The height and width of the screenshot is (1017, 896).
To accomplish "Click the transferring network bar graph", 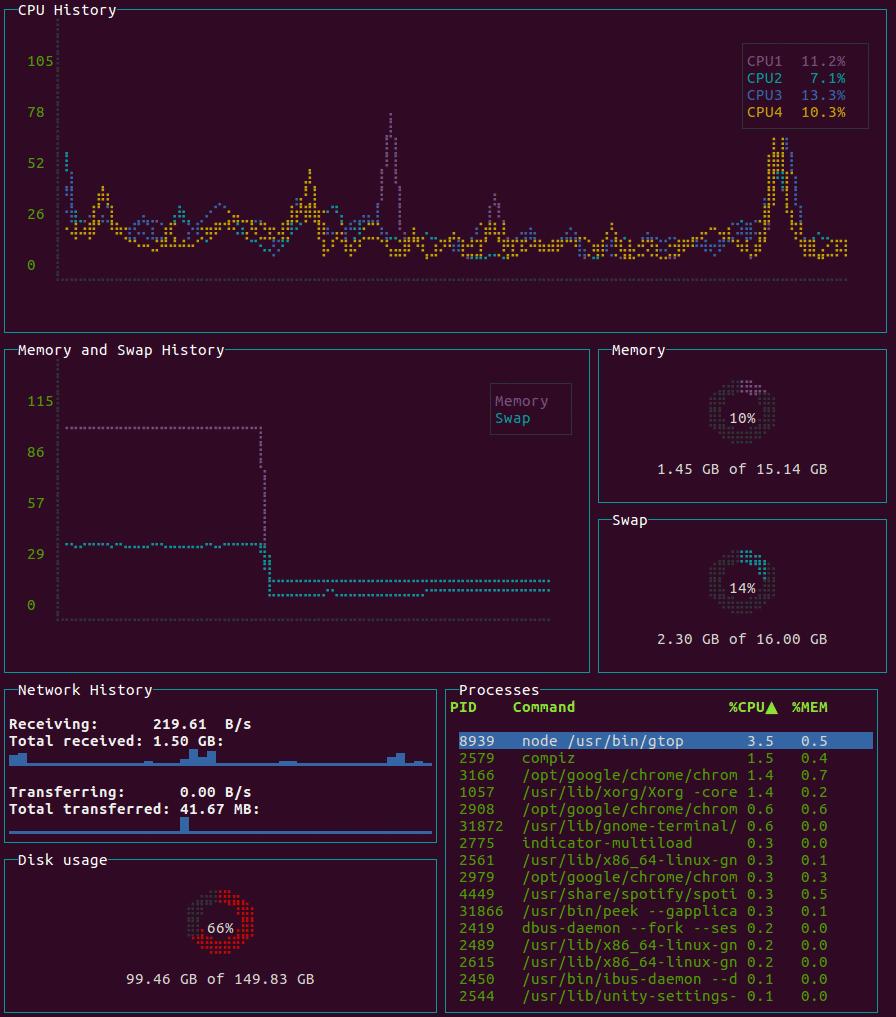I will pyautogui.click(x=220, y=825).
